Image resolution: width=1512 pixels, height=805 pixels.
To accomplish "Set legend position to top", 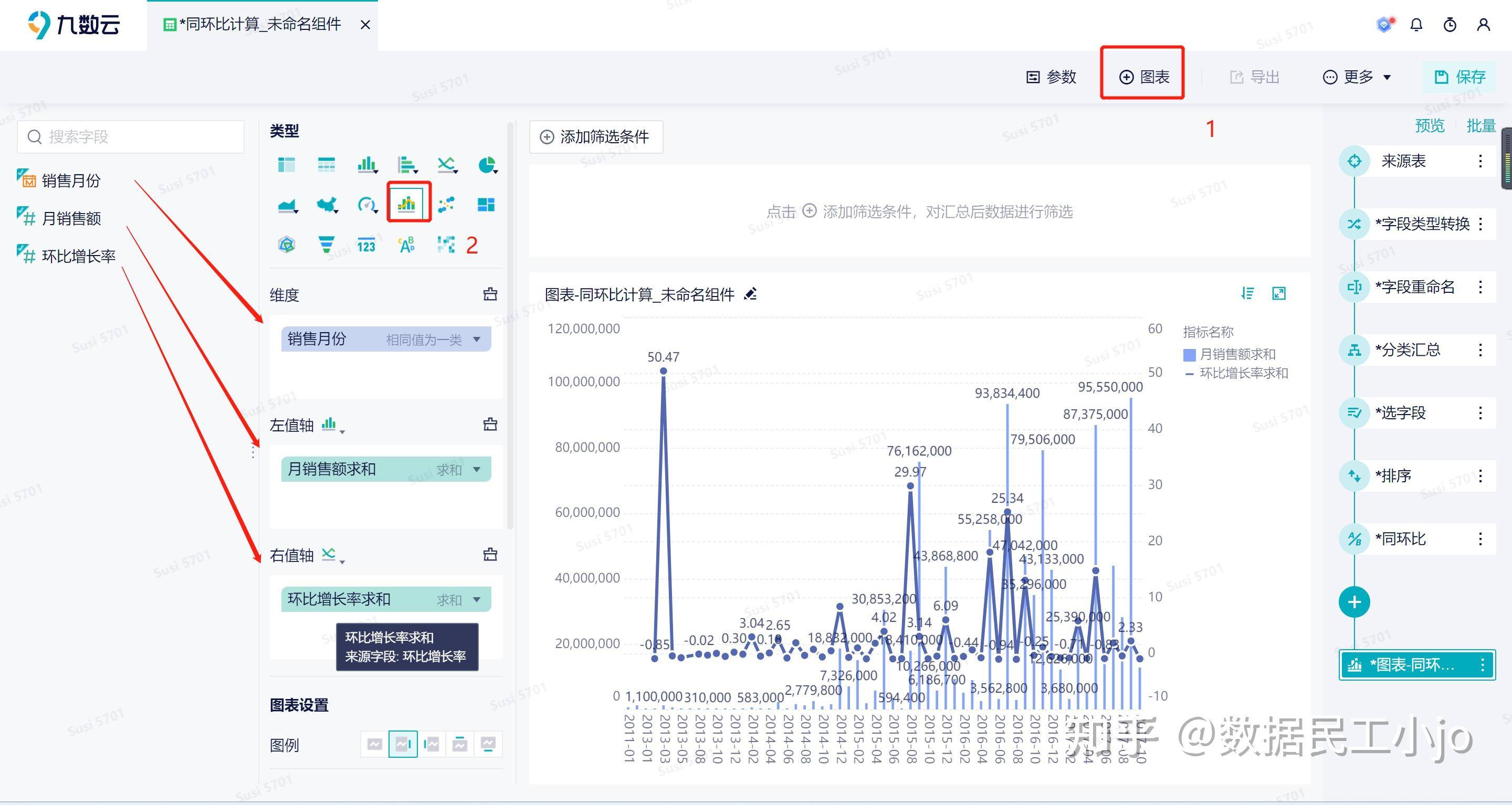I will [x=459, y=745].
